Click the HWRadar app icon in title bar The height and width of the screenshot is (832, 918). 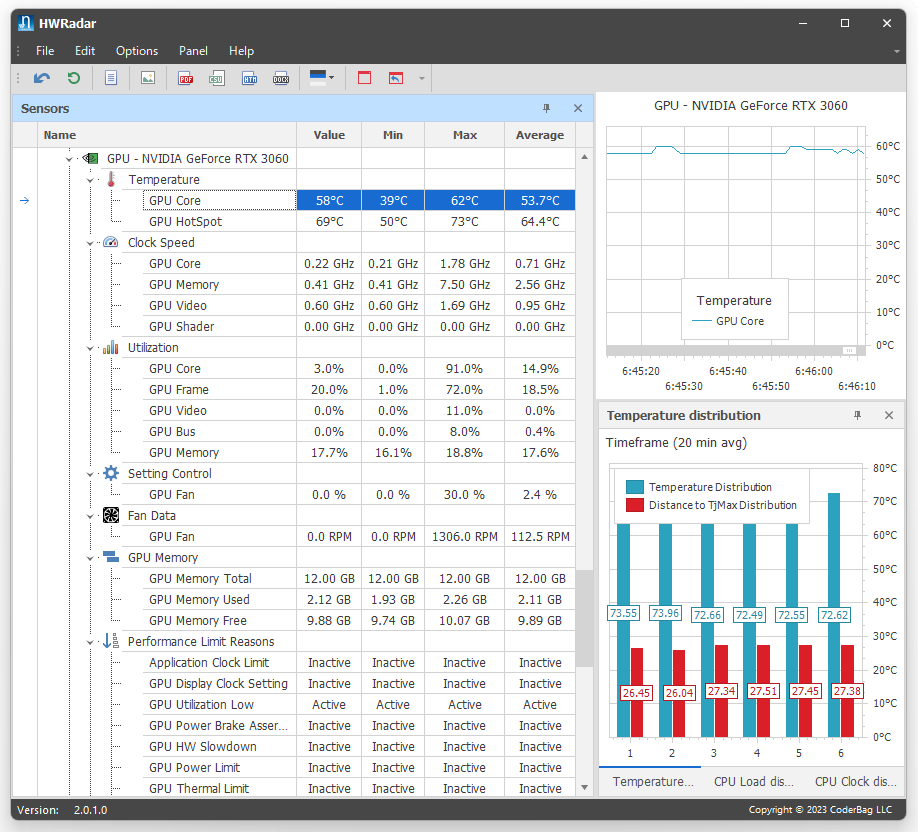pos(26,23)
